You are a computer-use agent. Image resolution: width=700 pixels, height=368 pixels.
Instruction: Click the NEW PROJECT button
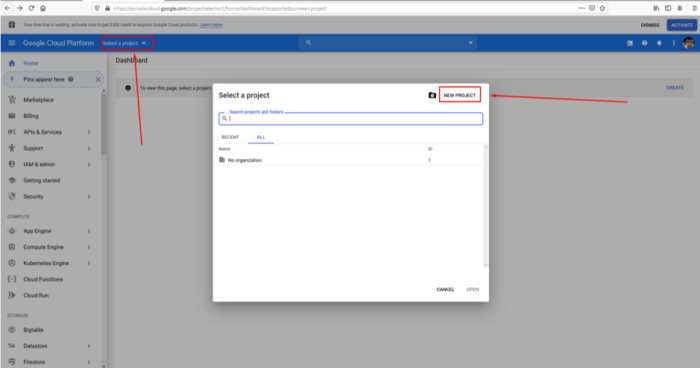click(x=460, y=95)
